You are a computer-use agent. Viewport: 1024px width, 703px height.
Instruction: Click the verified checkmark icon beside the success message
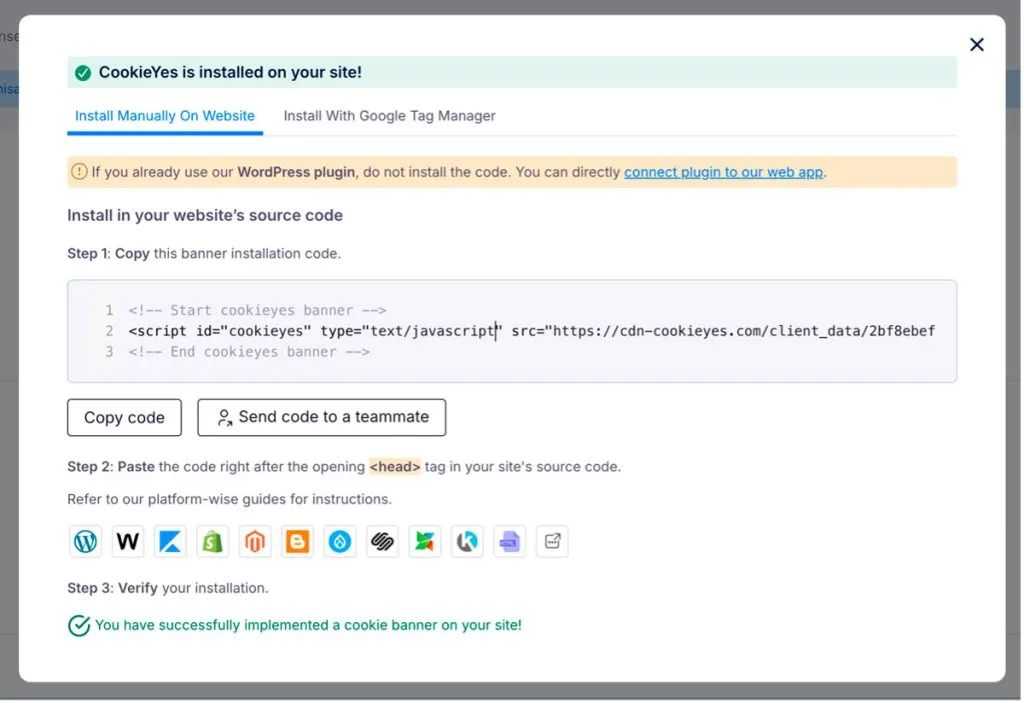pos(79,627)
